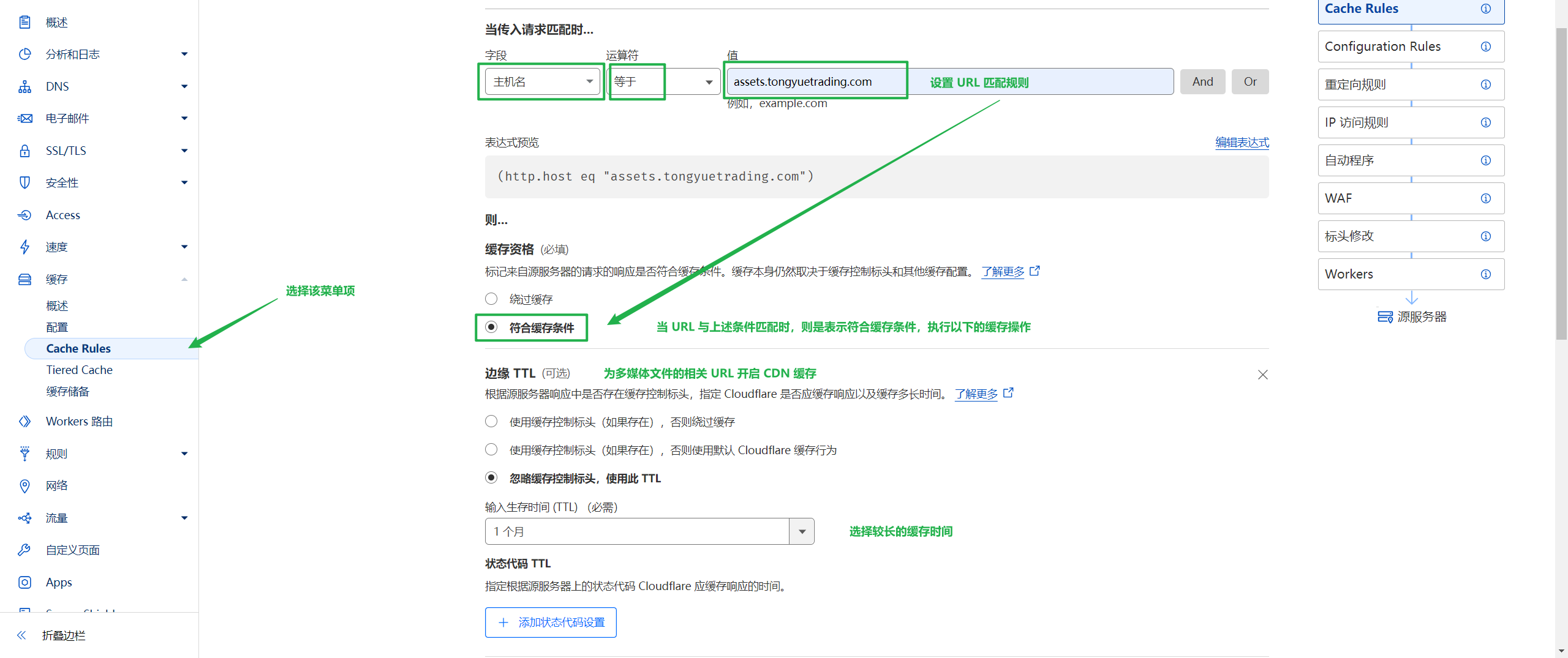
Task: Expand the 分析和日志 sidebar section
Action: click(184, 54)
